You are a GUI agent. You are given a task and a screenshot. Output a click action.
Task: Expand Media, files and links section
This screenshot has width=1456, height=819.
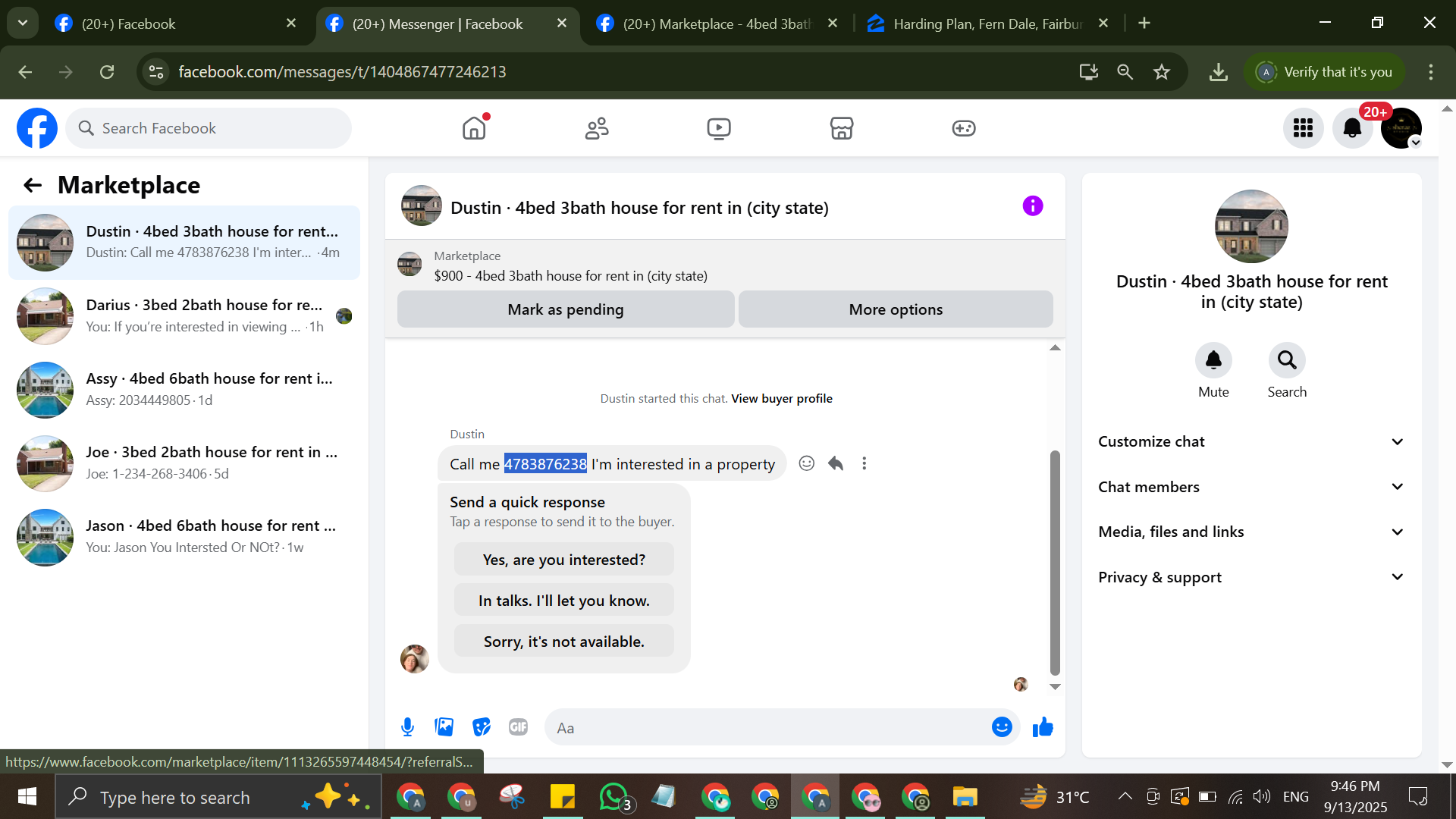tap(1251, 532)
